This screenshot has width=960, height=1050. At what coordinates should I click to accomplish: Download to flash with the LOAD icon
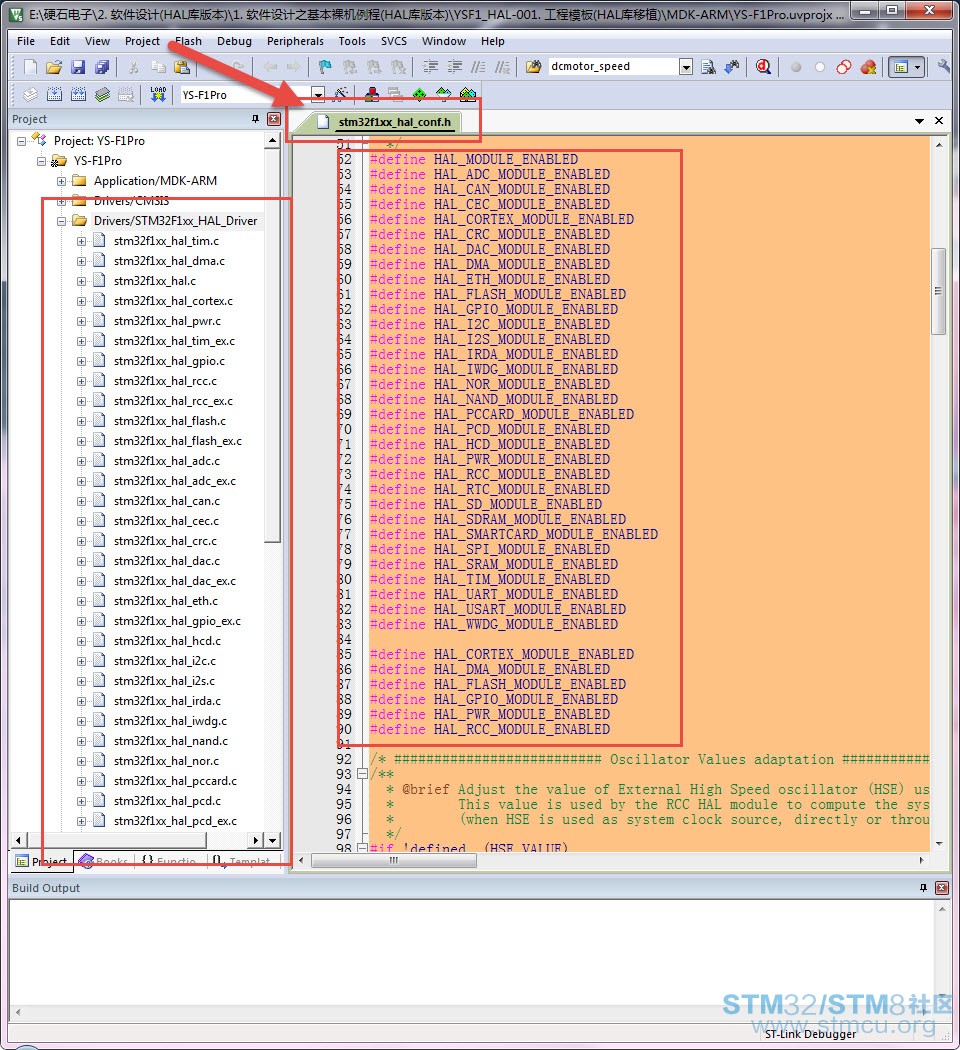coord(158,95)
